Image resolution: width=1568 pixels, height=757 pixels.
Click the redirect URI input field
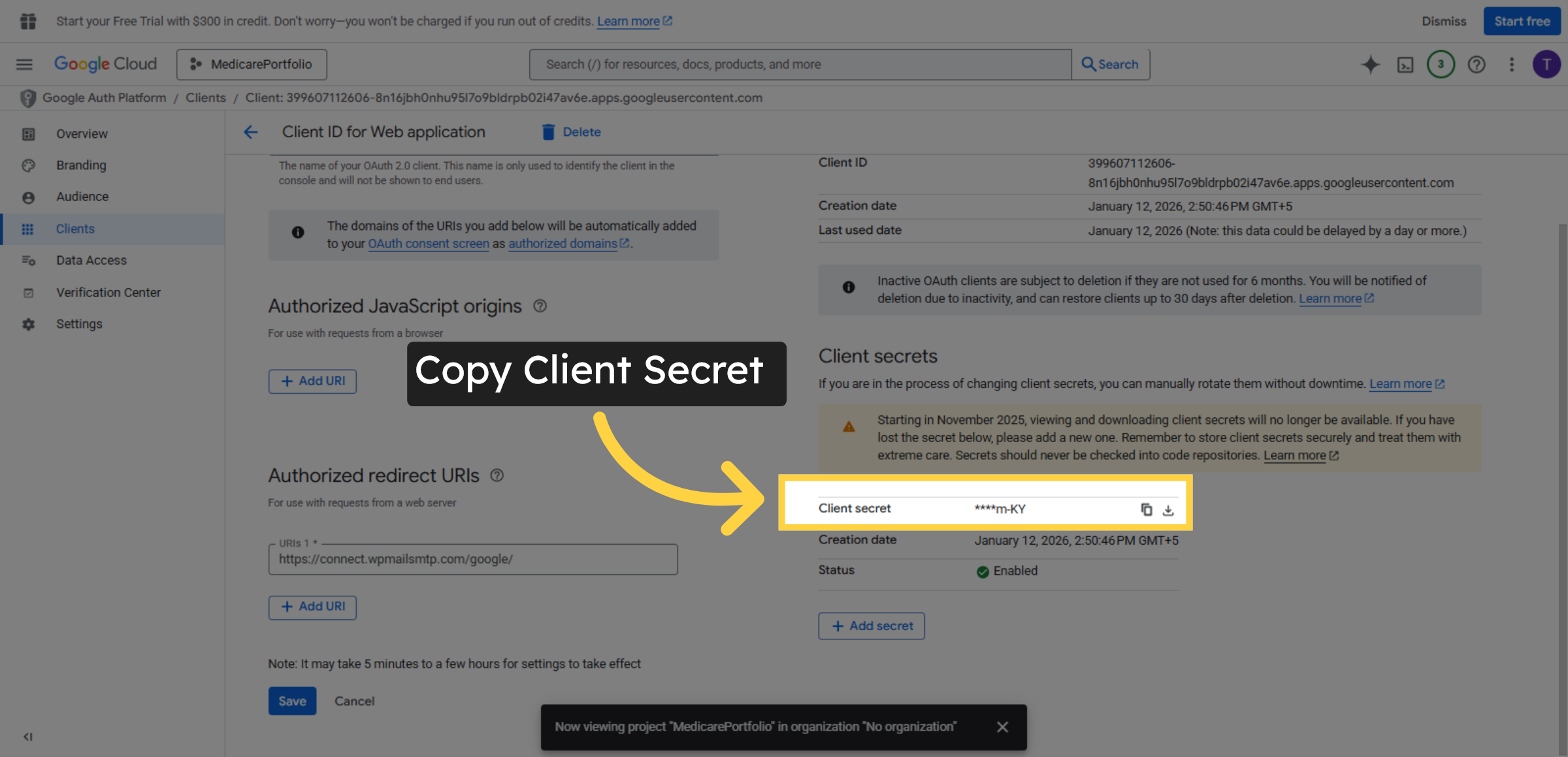point(472,559)
